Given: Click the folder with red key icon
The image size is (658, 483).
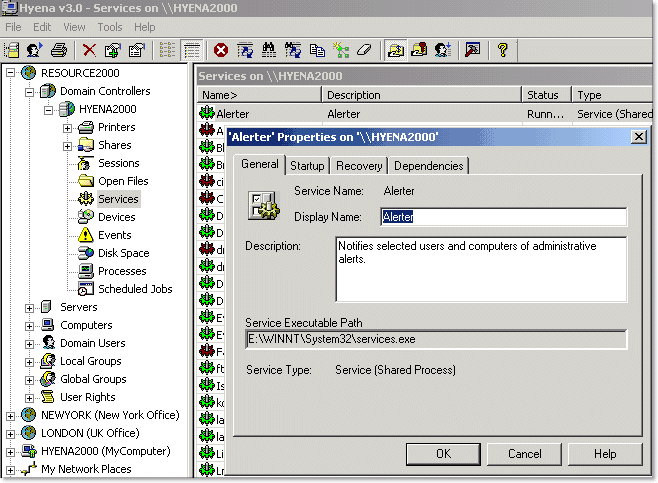Looking at the screenshot, I should [419, 50].
